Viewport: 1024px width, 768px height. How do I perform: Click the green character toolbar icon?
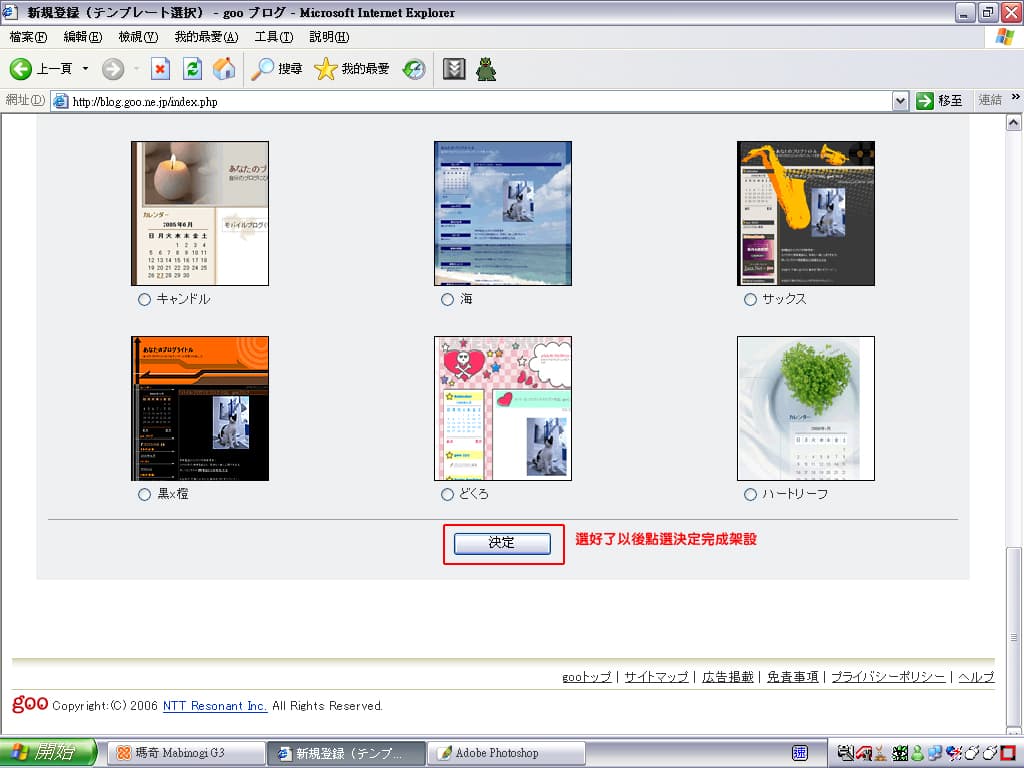point(486,69)
